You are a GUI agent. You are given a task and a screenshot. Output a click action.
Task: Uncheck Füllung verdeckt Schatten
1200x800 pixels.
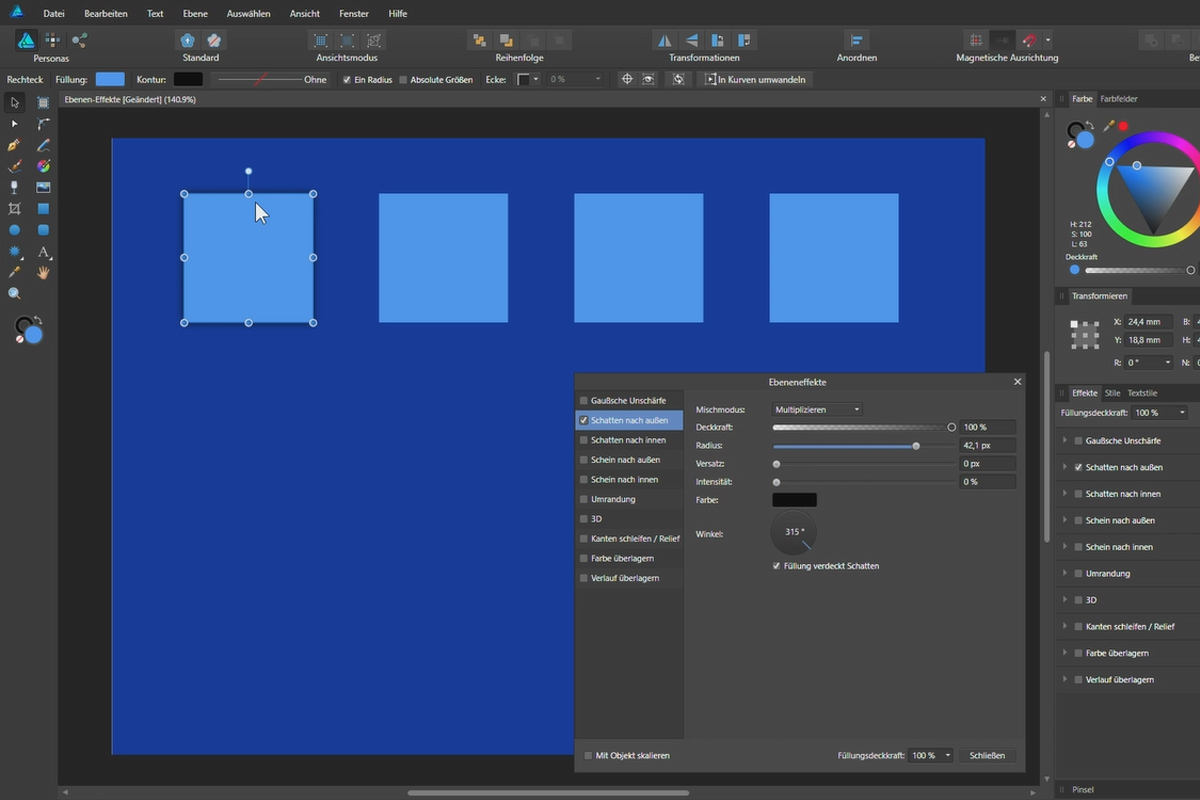coord(776,565)
